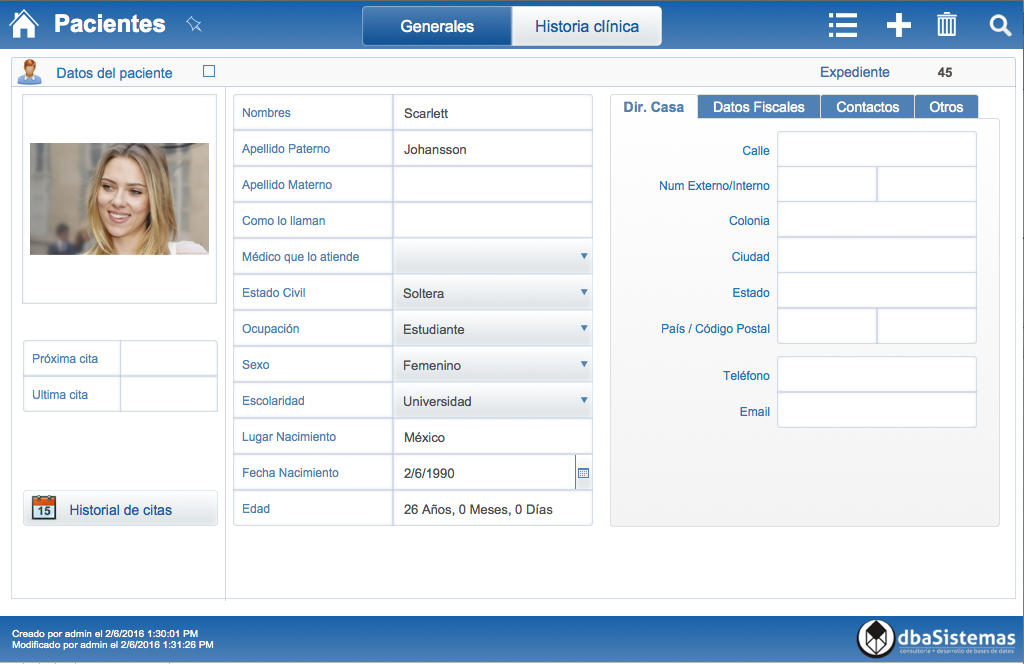Open the Estado Civil dropdown
The height and width of the screenshot is (664, 1024).
pos(584,293)
